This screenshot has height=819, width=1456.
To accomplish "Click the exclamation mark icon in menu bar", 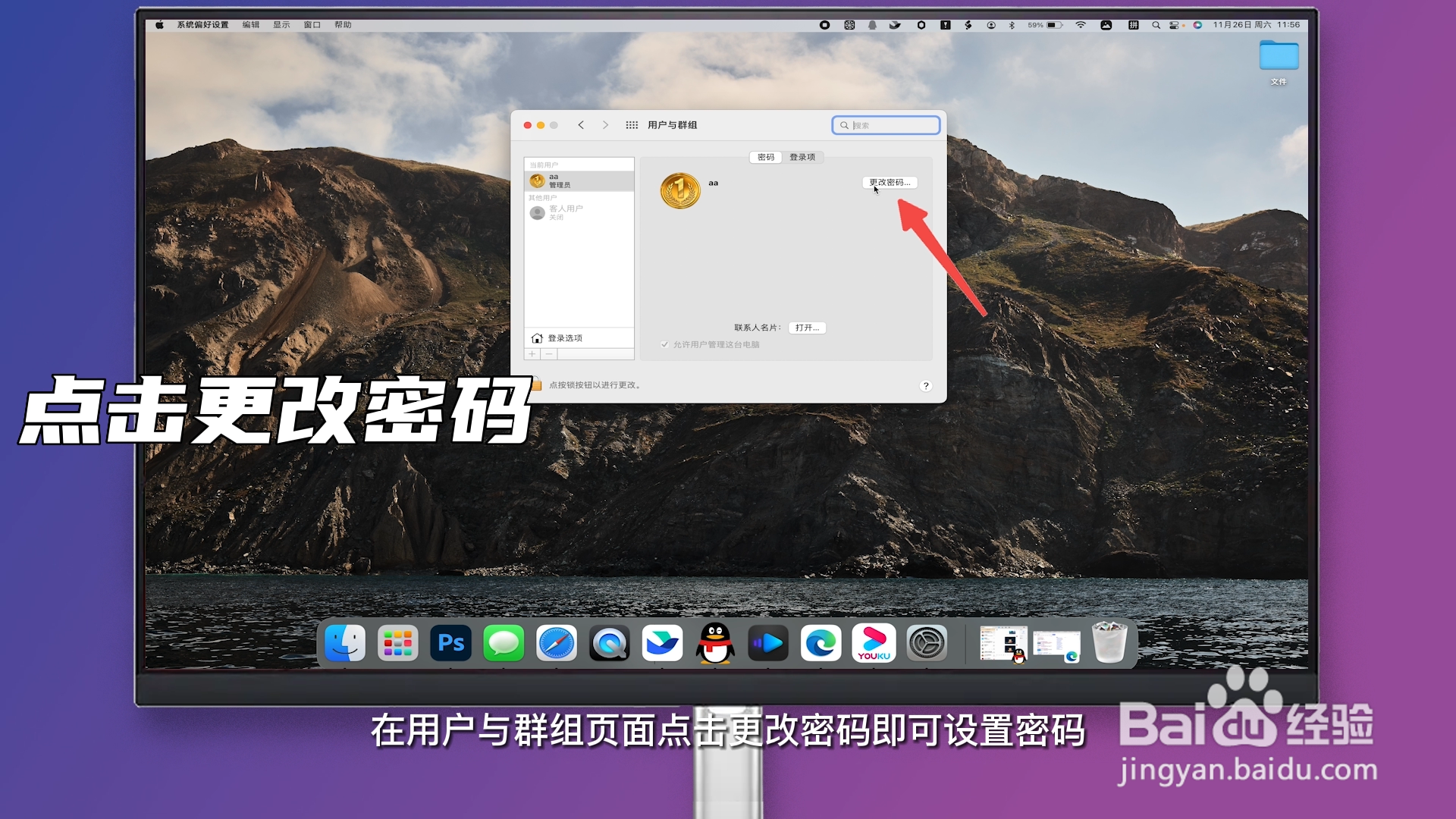I will point(945,25).
